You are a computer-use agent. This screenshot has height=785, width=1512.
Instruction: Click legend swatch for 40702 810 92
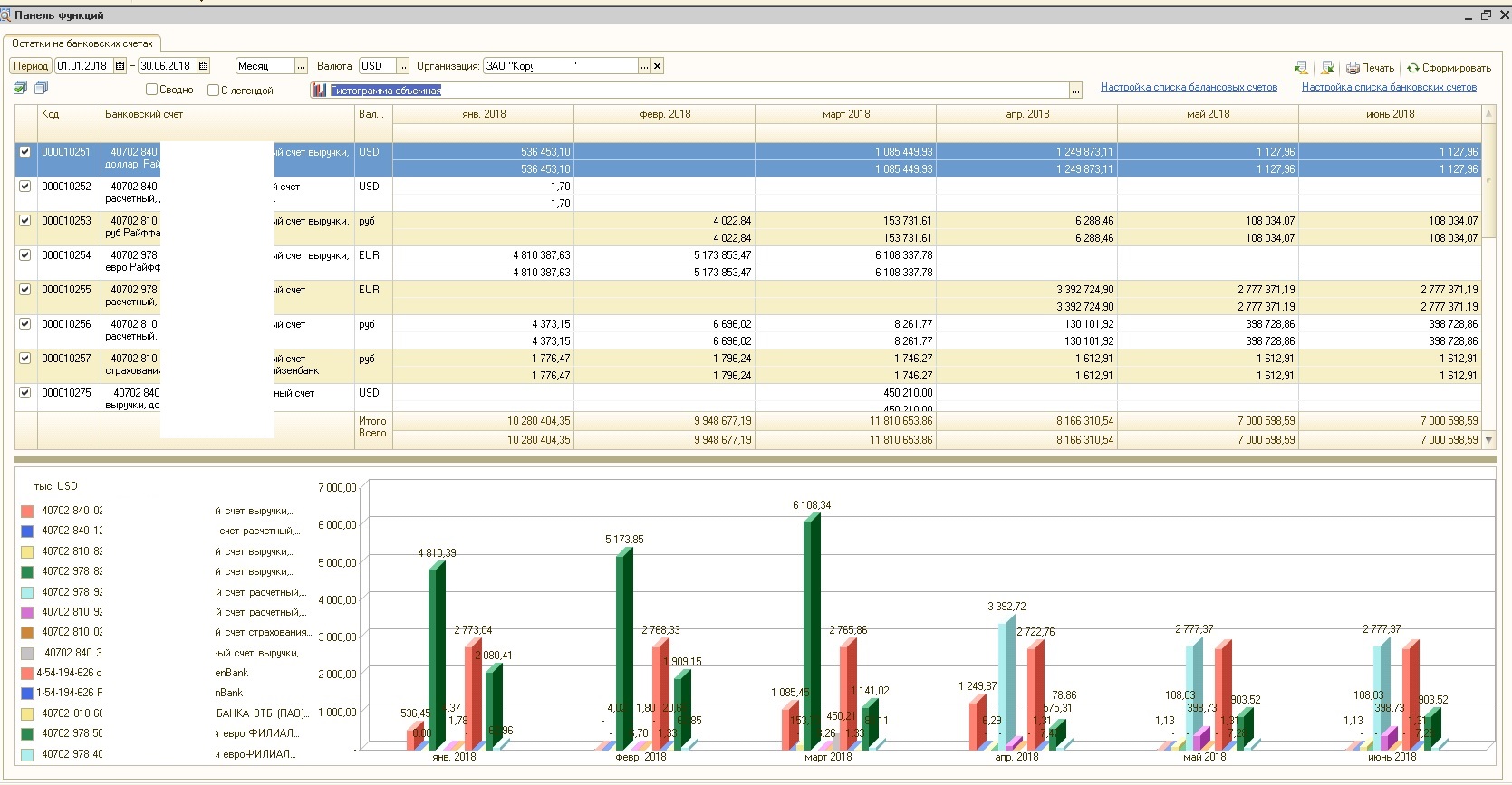coord(27,613)
